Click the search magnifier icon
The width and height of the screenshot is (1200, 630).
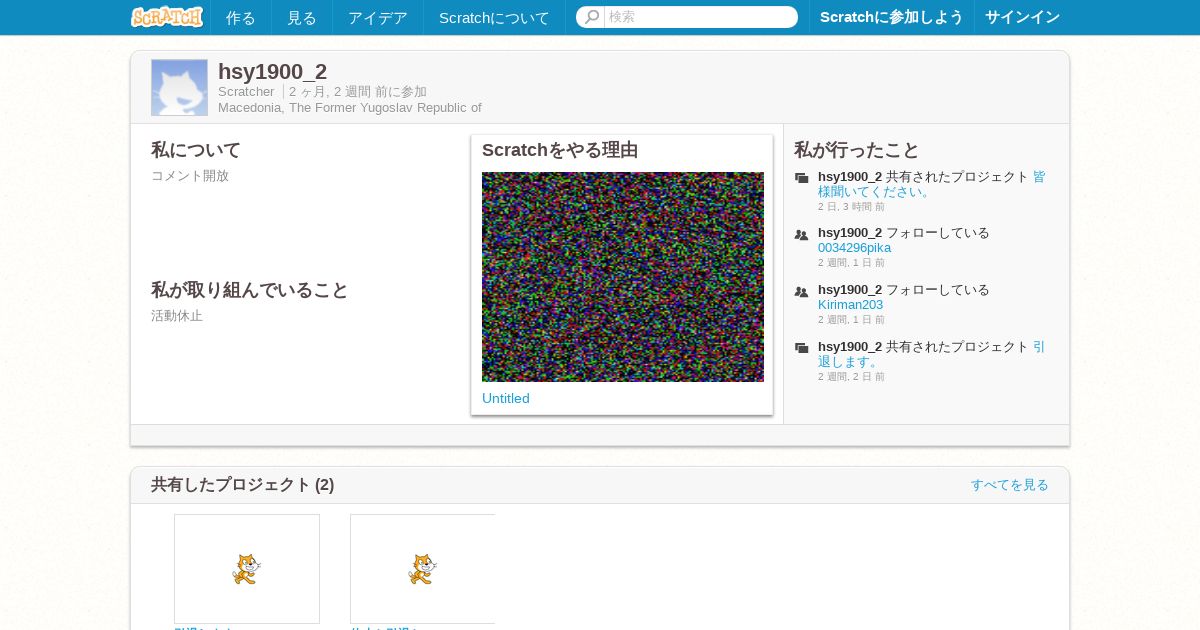(x=591, y=17)
